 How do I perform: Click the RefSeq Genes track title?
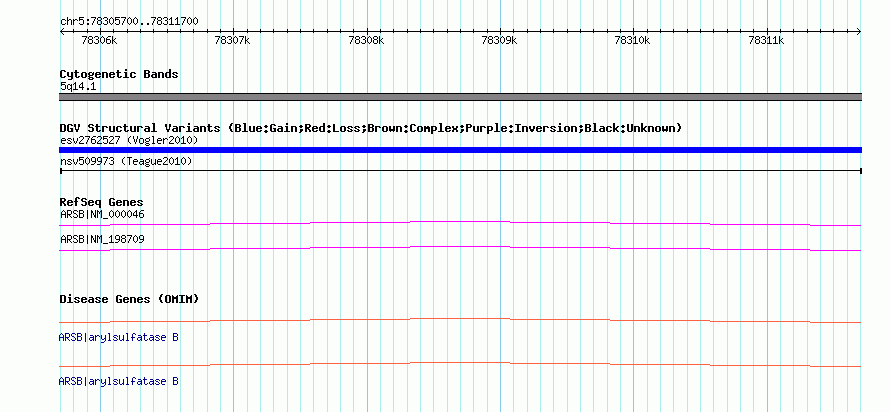coord(102,202)
